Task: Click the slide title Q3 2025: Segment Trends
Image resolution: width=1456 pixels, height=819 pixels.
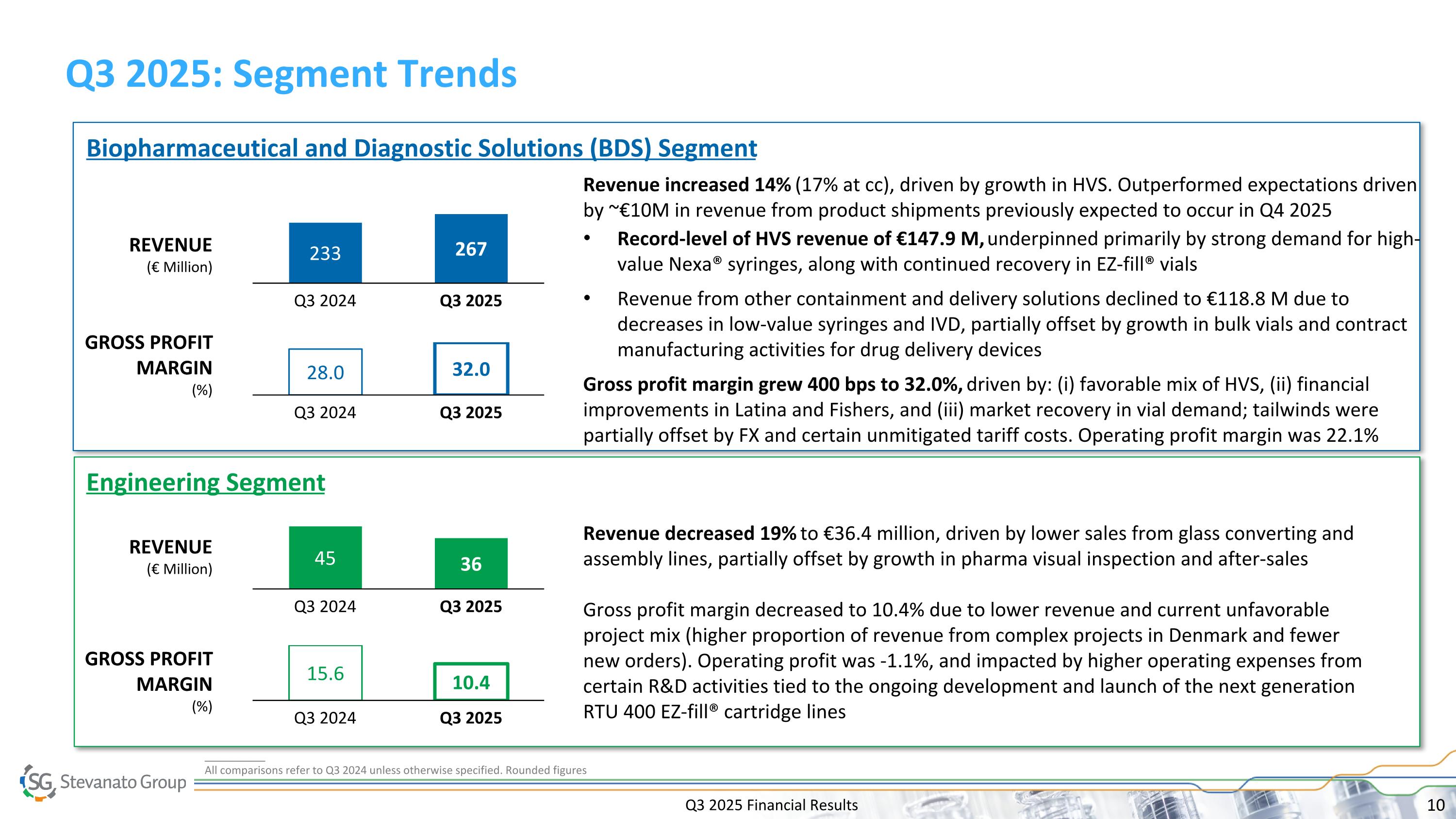Action: pos(291,74)
